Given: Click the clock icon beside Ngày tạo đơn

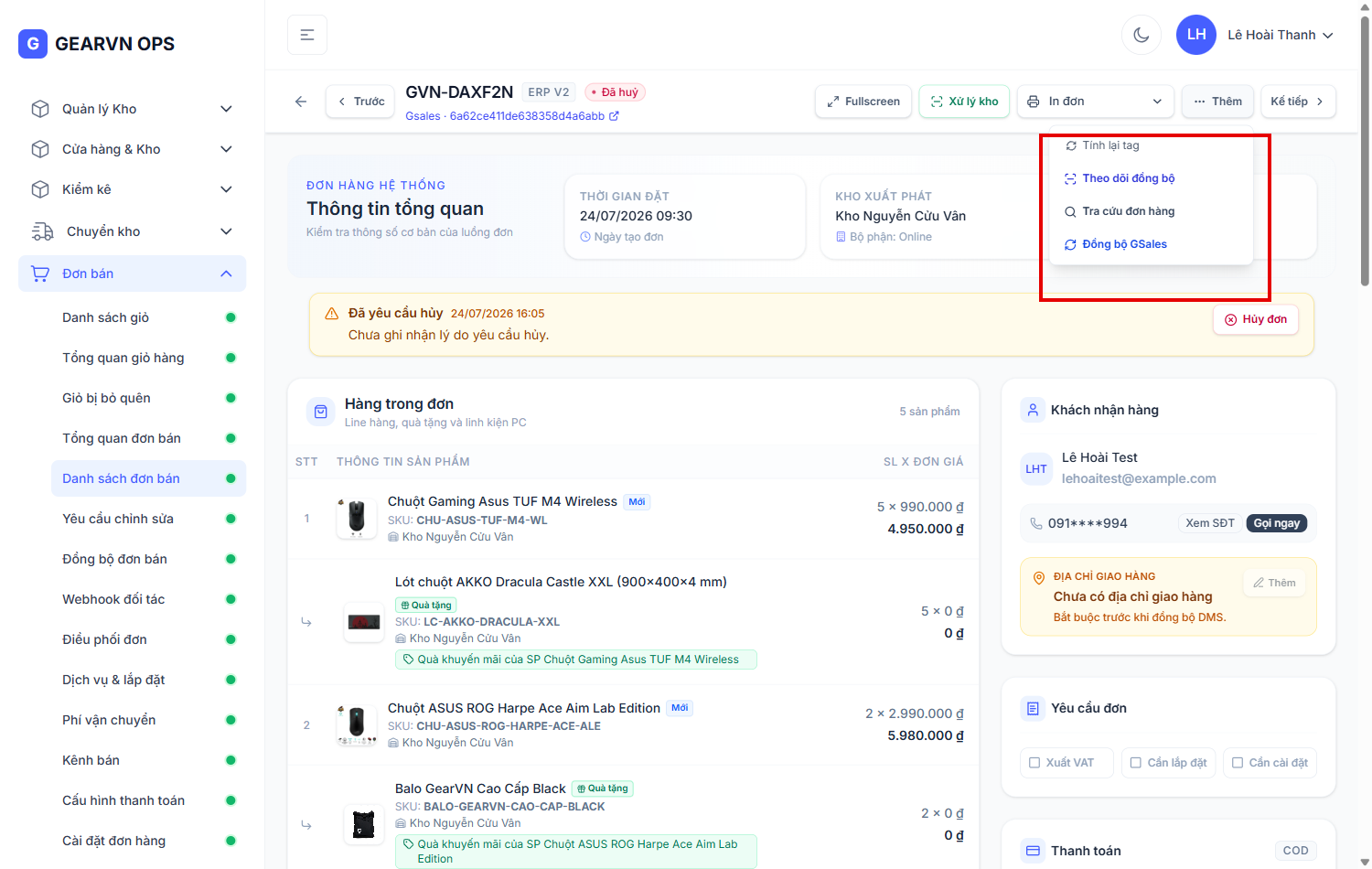Looking at the screenshot, I should (x=585, y=237).
